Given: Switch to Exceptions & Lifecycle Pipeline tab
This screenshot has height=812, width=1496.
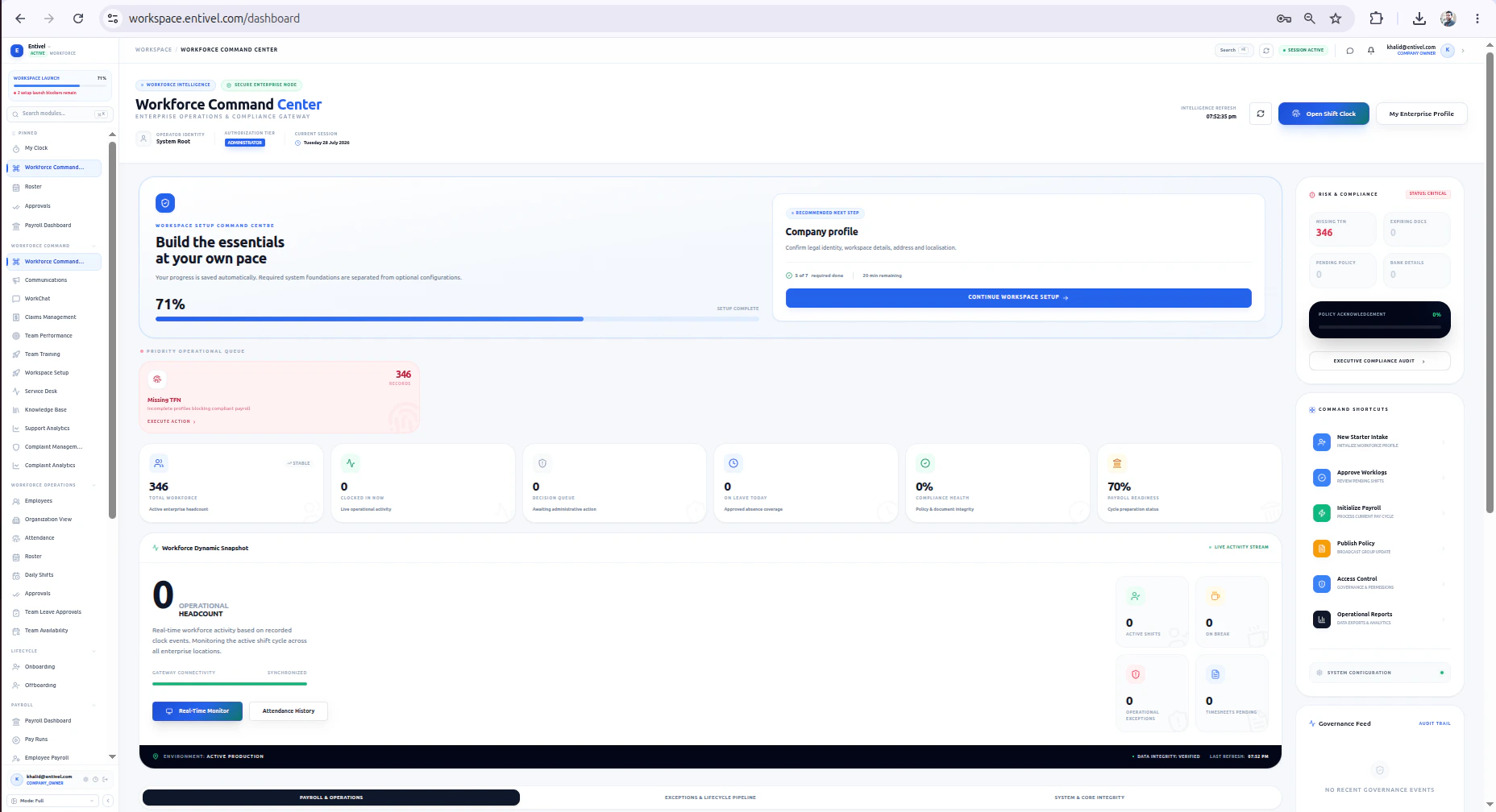Looking at the screenshot, I should (x=710, y=797).
